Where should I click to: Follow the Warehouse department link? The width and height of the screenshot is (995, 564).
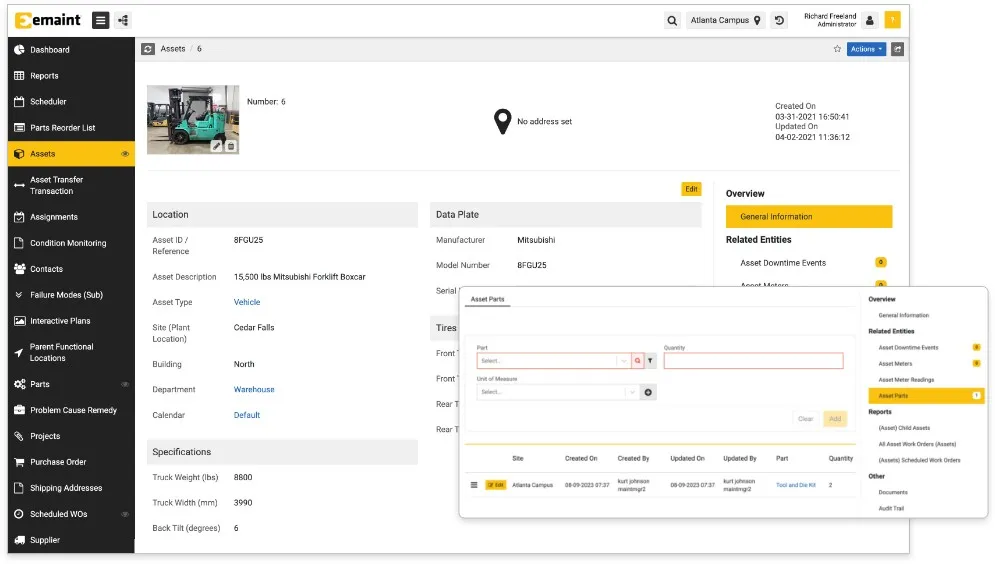[254, 390]
